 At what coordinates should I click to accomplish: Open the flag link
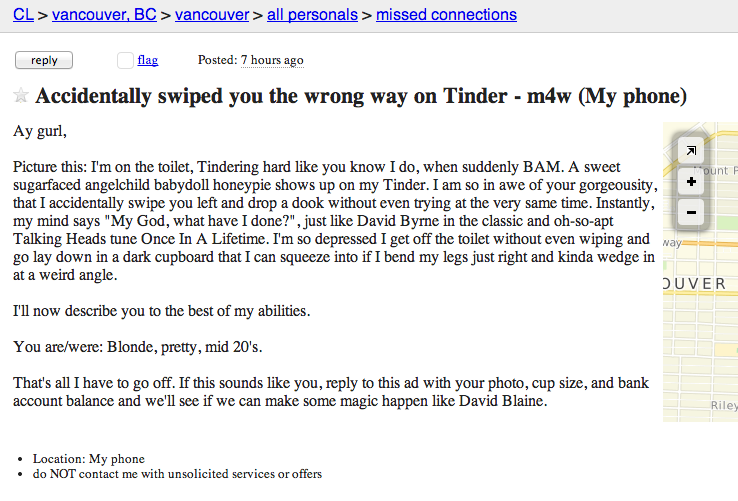pos(148,60)
